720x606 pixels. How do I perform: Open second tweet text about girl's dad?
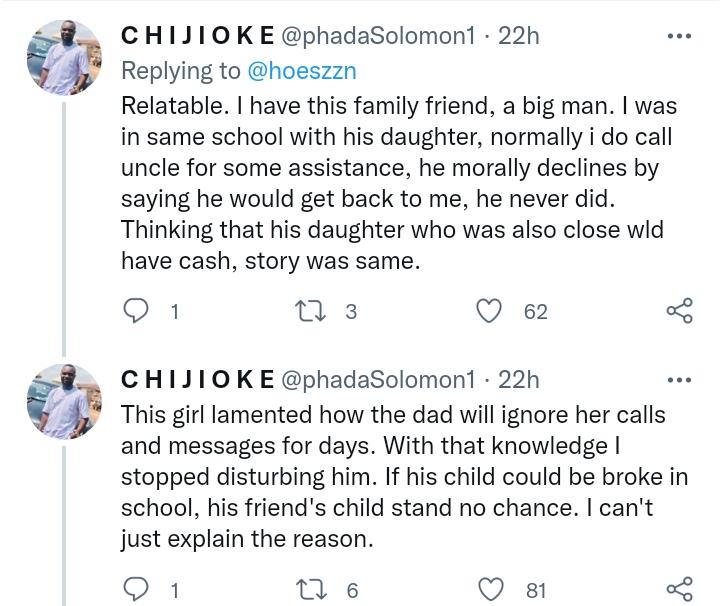pyautogui.click(x=404, y=477)
